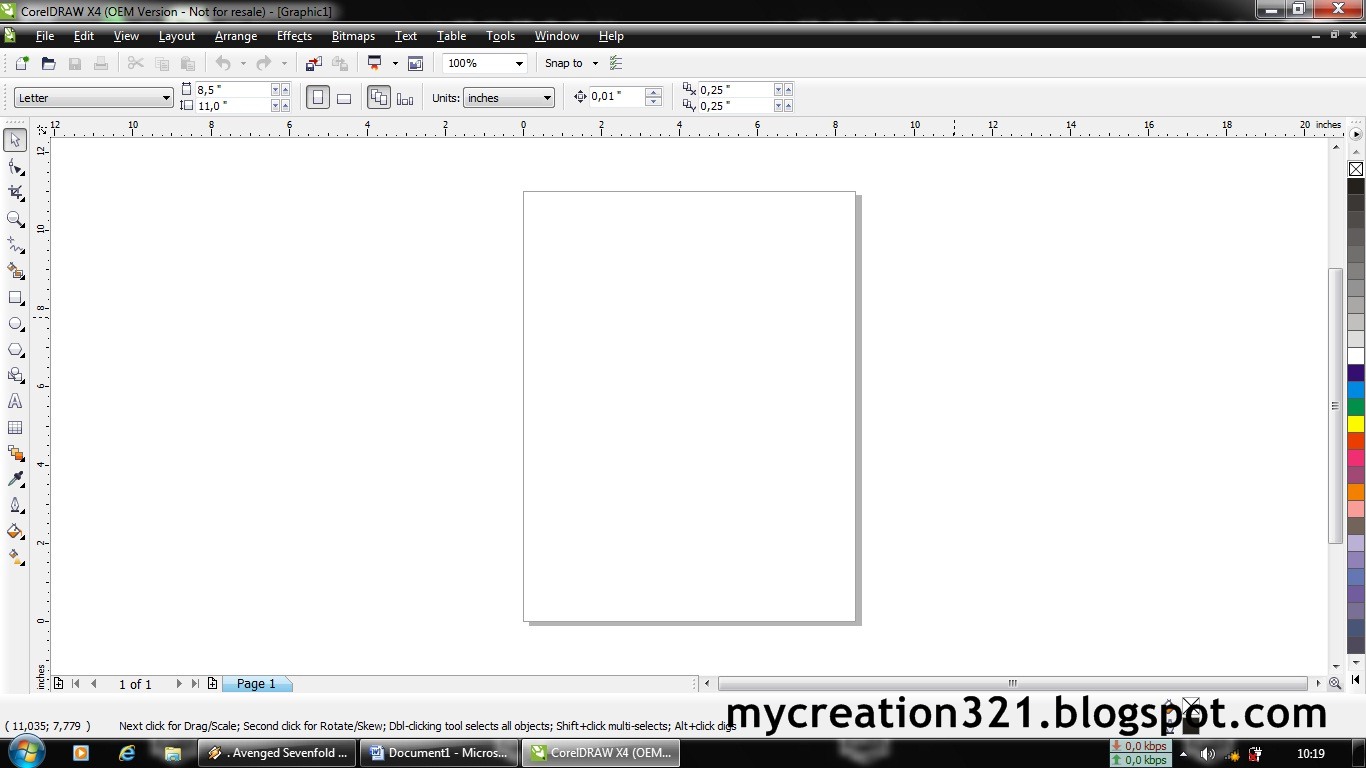This screenshot has height=768, width=1366.
Task: Click the nudge offset field showing 0,01"
Action: pyautogui.click(x=617, y=97)
